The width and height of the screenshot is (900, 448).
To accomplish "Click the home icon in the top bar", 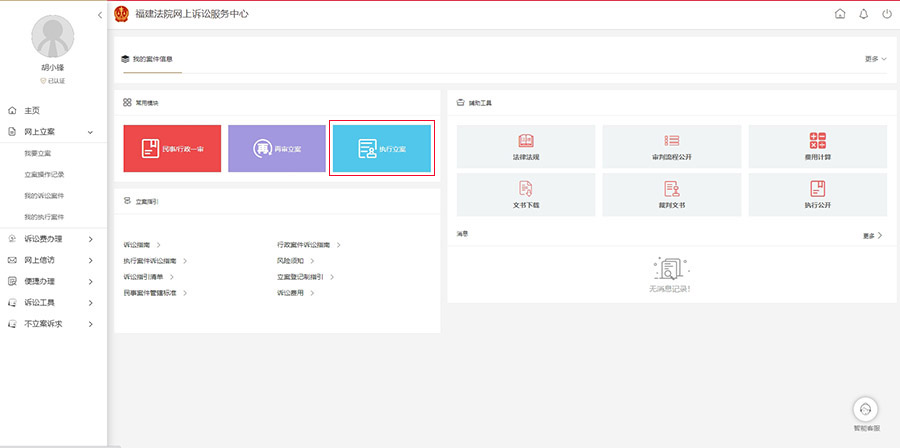I will pyautogui.click(x=840, y=14).
